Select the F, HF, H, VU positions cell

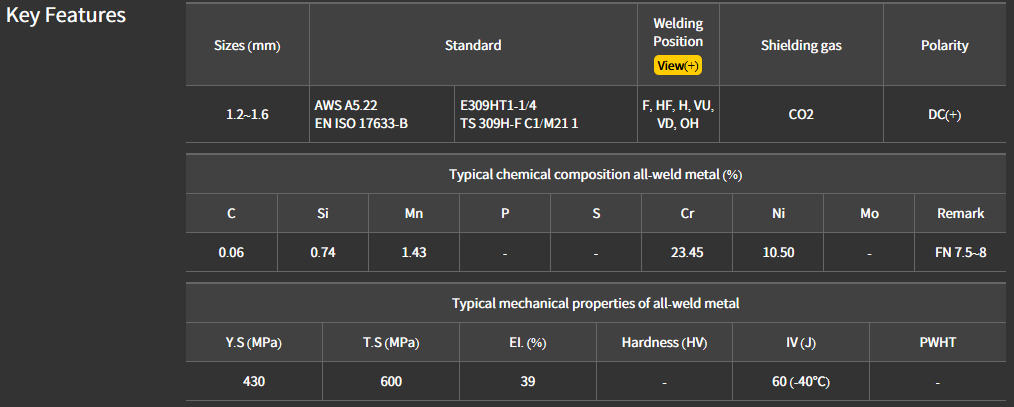[x=678, y=105]
